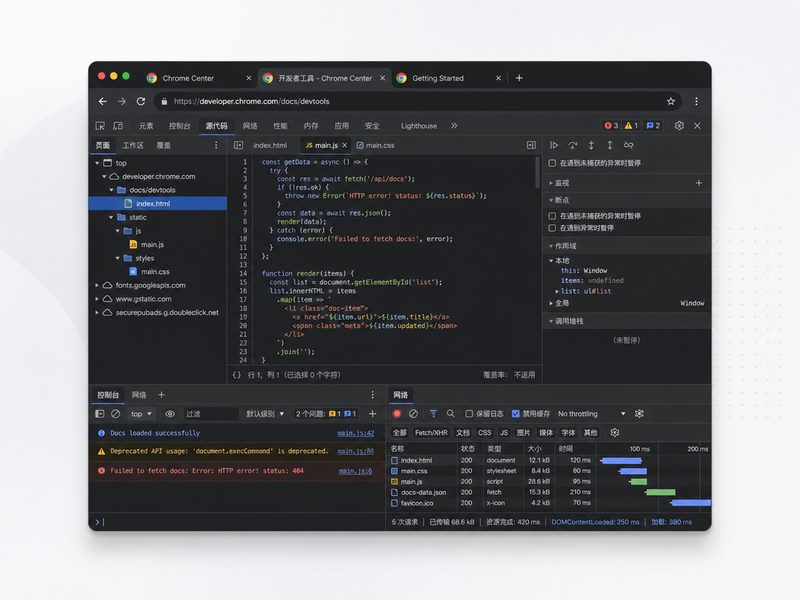Viewport: 800px width, 600px height.
Task: Toggle the network filter funnel icon
Action: pyautogui.click(x=433, y=414)
